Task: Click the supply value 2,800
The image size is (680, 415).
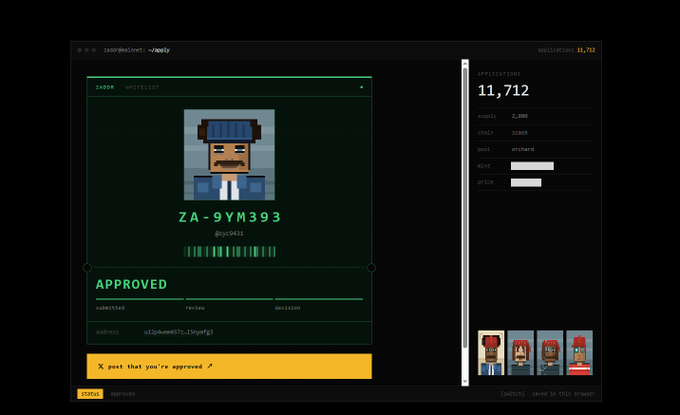Action: [520, 116]
